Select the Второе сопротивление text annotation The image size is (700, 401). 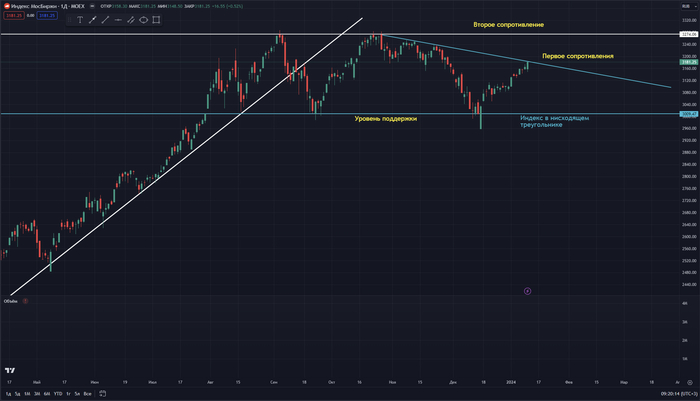(508, 25)
